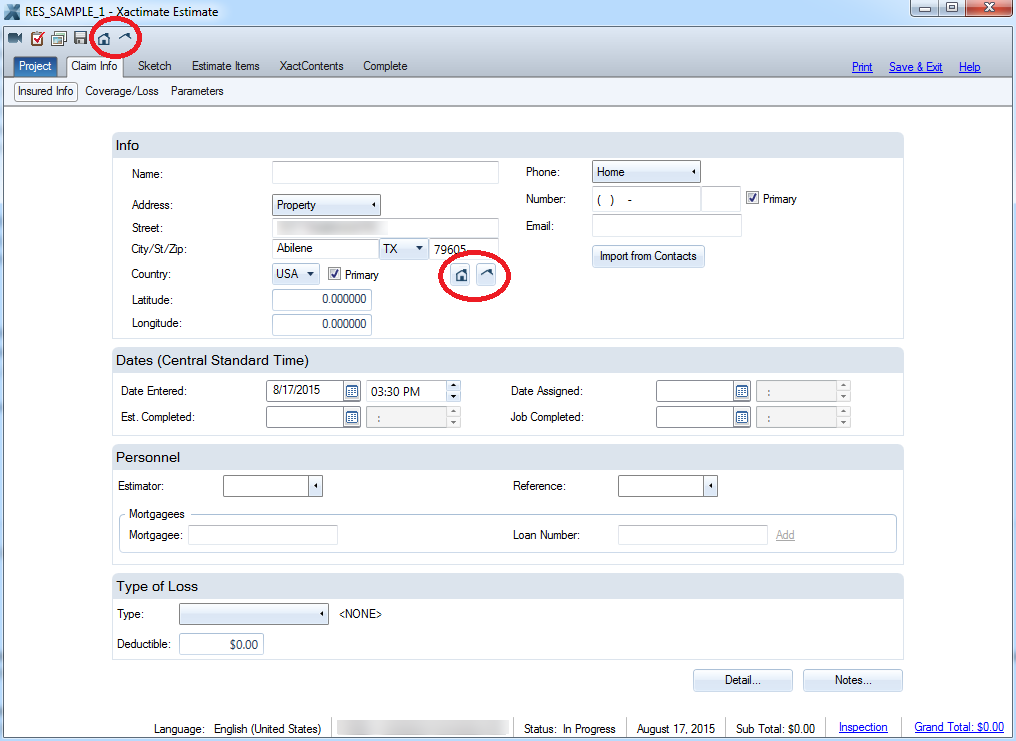Image resolution: width=1016 pixels, height=741 pixels.
Task: Open calendar picker for Job Completed
Action: [742, 418]
